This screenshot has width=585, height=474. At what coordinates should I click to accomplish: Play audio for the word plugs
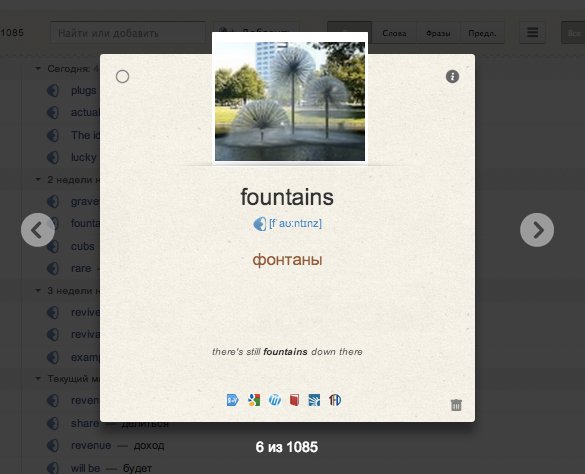(x=53, y=90)
